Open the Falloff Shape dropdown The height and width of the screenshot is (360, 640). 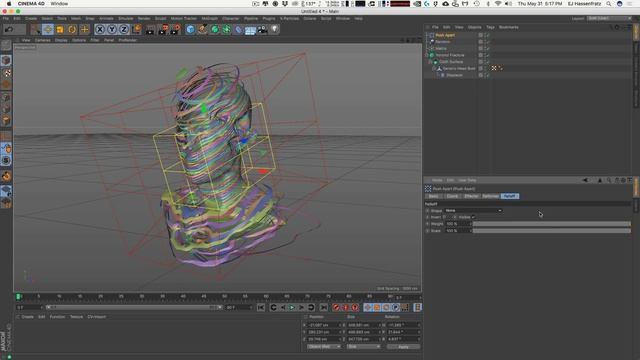473,211
